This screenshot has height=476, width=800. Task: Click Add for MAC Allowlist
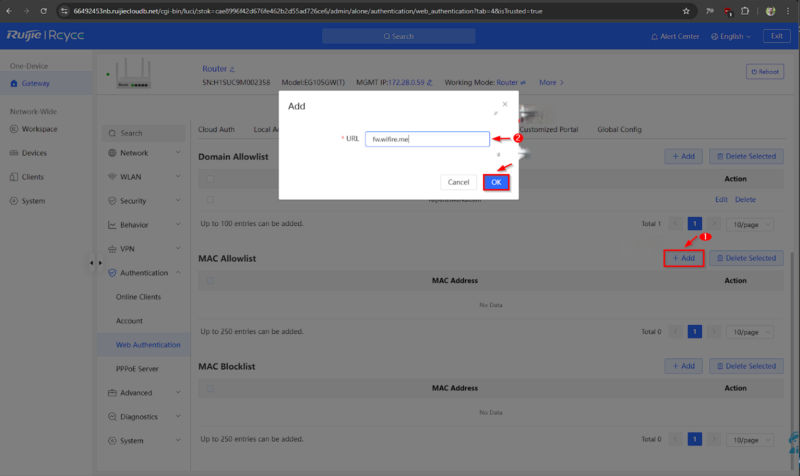pos(683,258)
